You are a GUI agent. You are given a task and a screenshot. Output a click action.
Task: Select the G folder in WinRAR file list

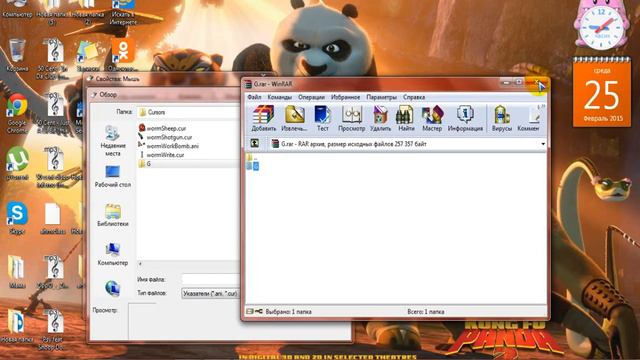tap(253, 166)
